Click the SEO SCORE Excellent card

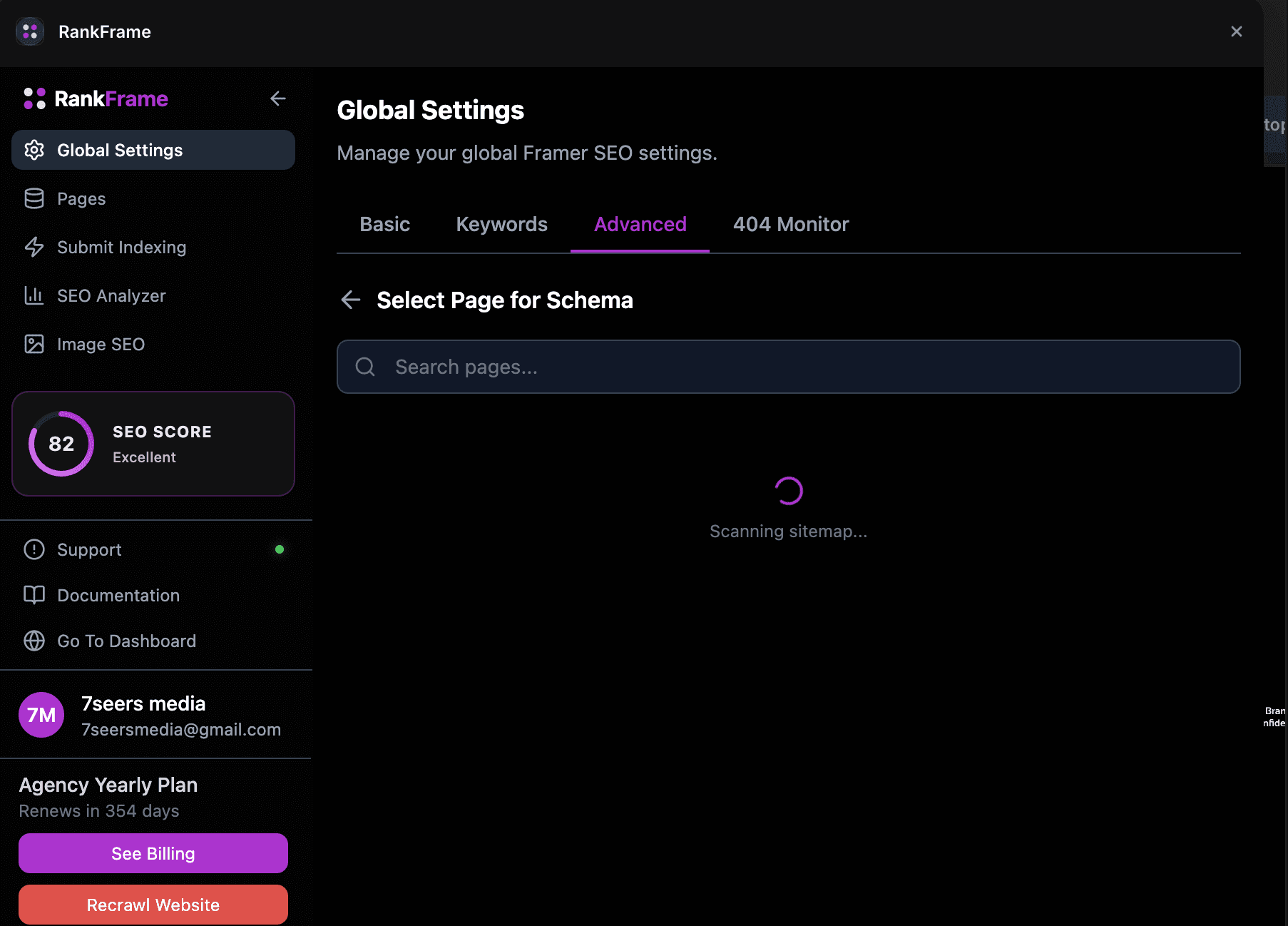(x=153, y=444)
